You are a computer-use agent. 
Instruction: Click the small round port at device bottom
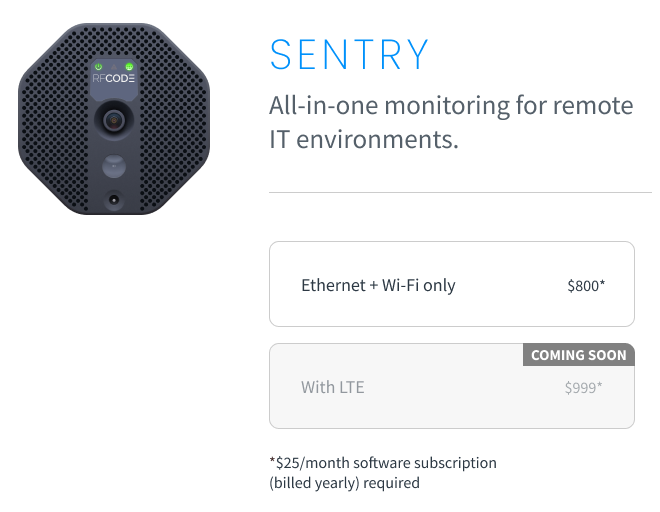point(114,200)
